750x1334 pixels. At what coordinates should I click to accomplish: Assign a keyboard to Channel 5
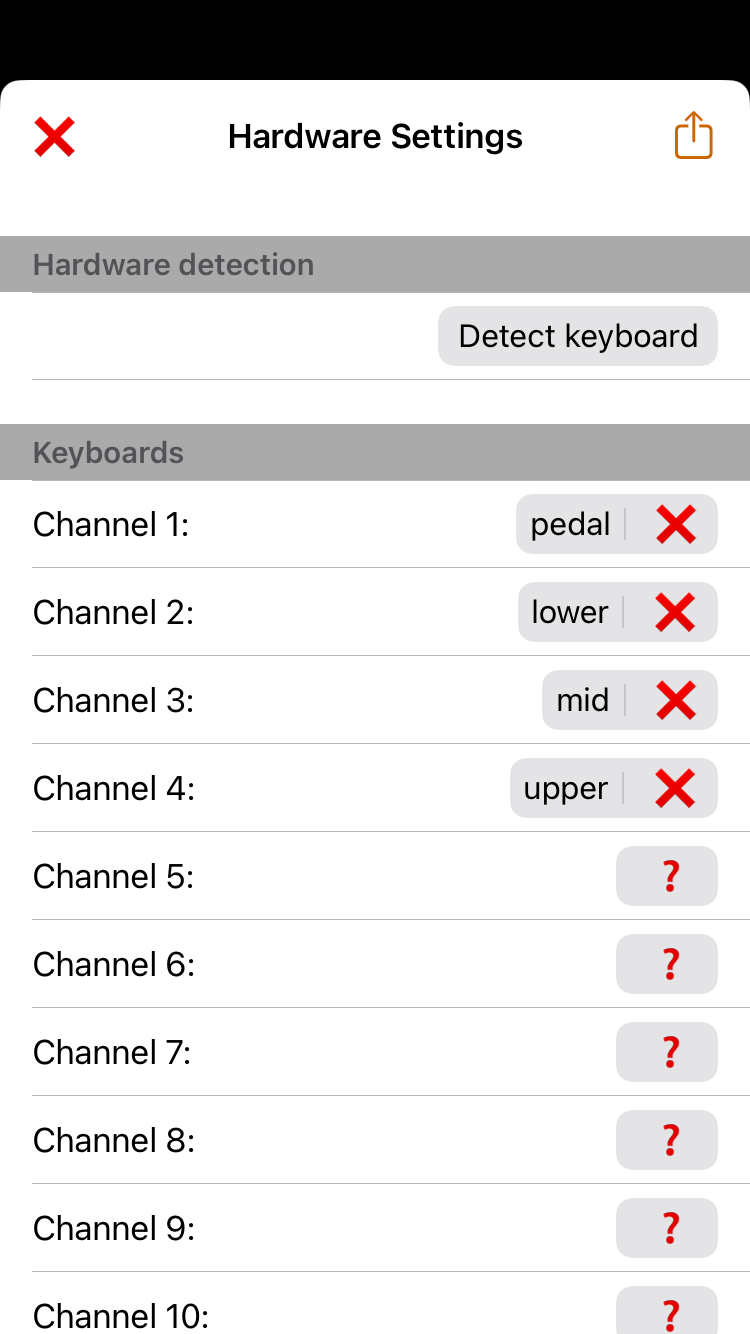[667, 876]
